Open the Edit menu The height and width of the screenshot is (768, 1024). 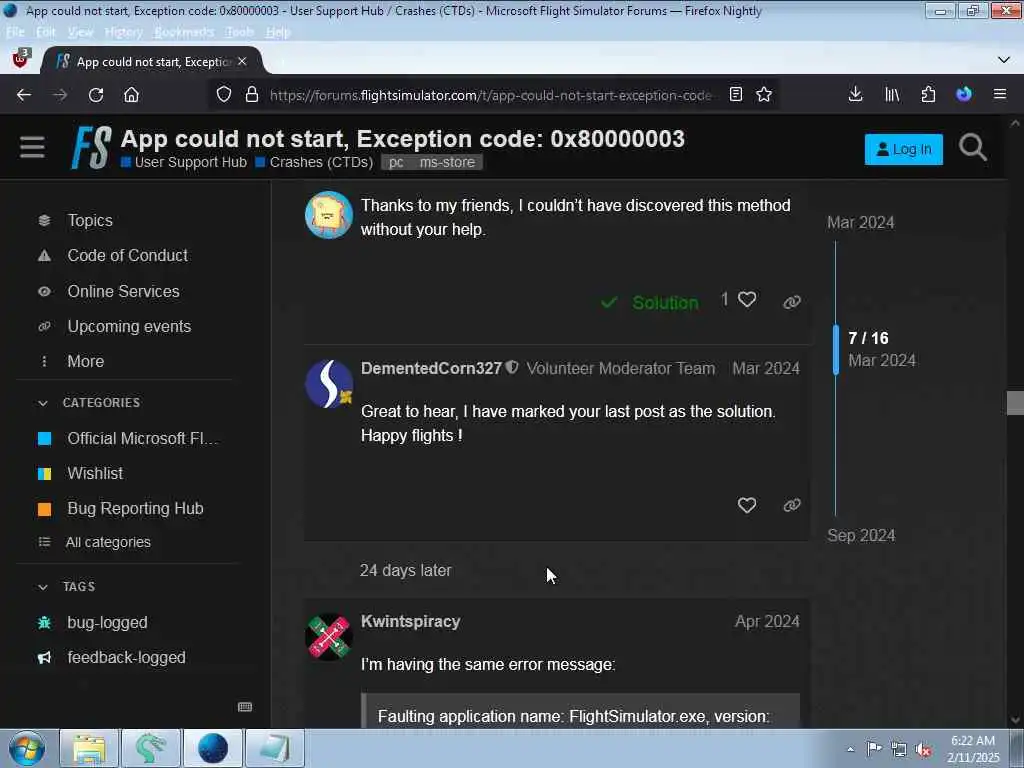pos(45,32)
